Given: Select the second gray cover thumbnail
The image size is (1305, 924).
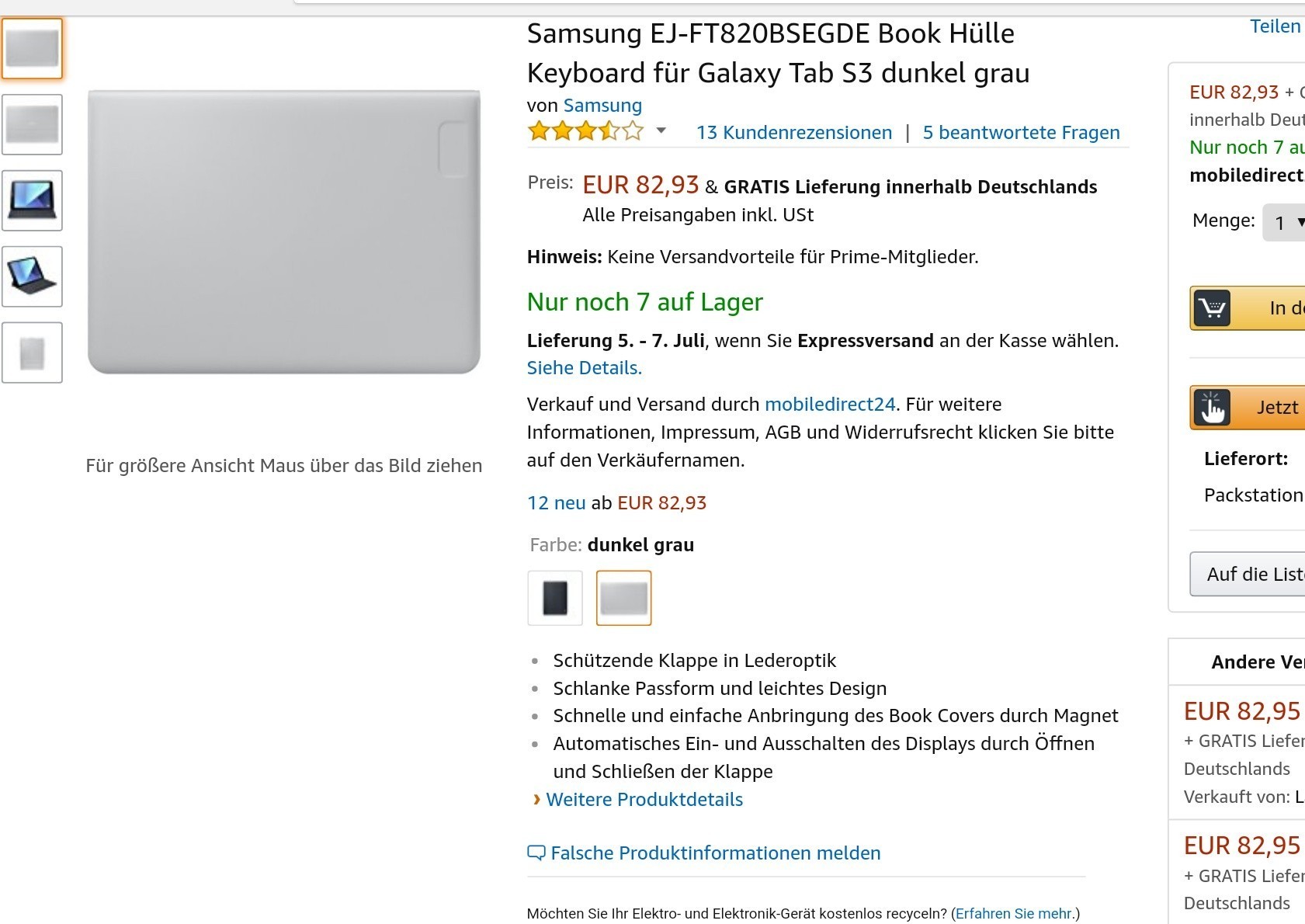Looking at the screenshot, I should click(x=32, y=124).
